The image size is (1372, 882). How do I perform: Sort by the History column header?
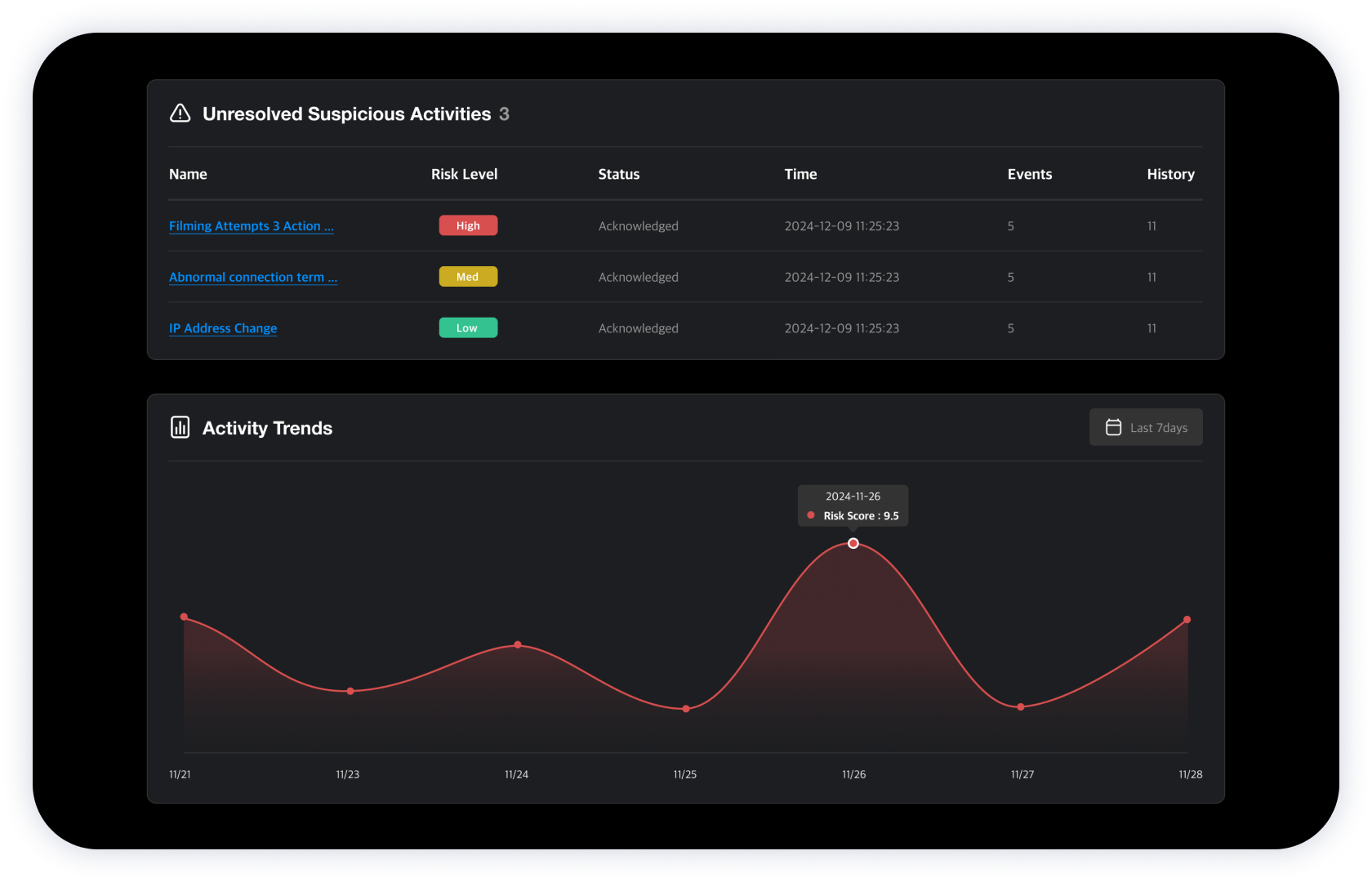pos(1170,174)
